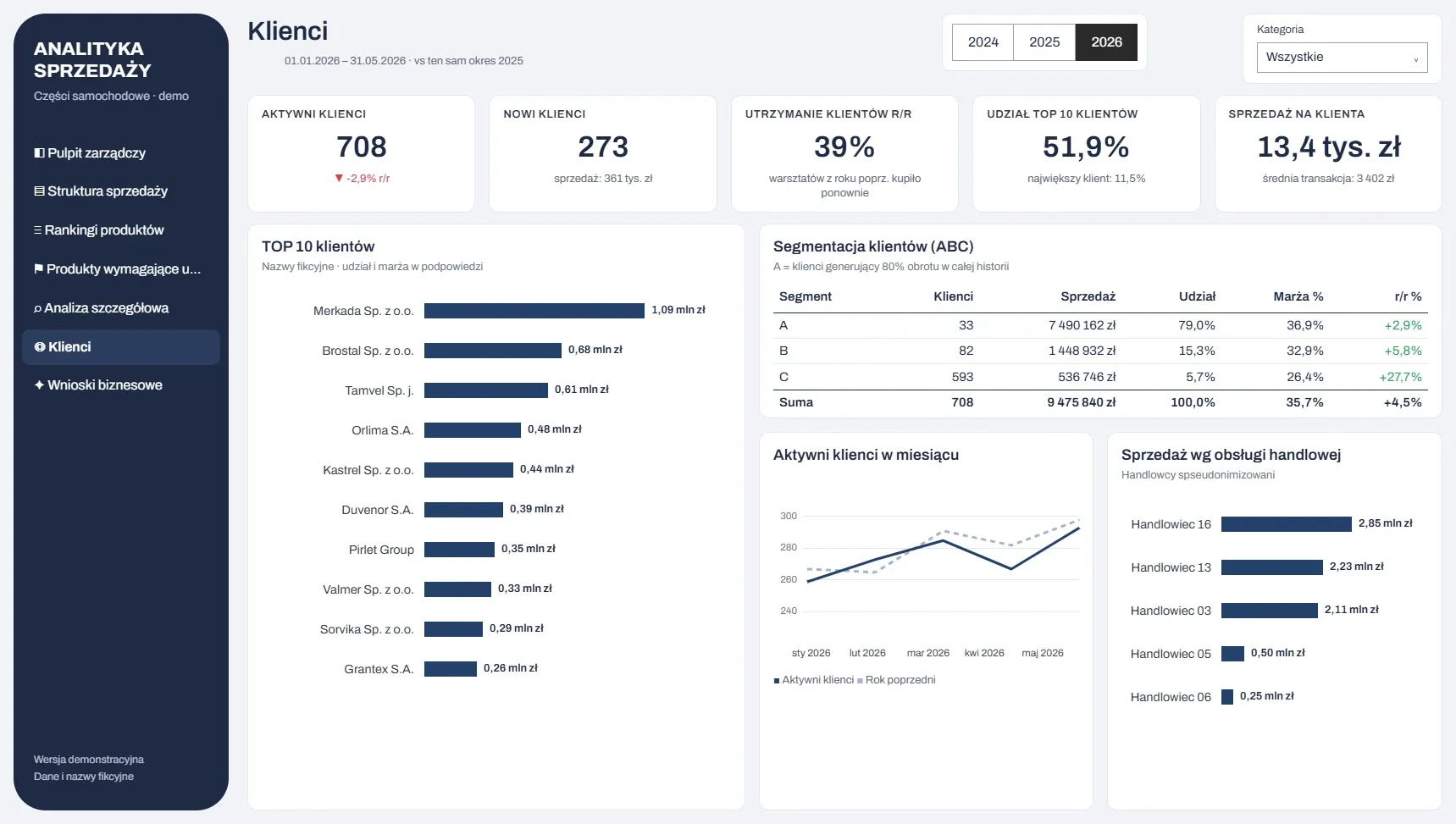Go to Pulpit zarządczy in the sidebar
This screenshot has width=1456, height=824.
(x=121, y=153)
